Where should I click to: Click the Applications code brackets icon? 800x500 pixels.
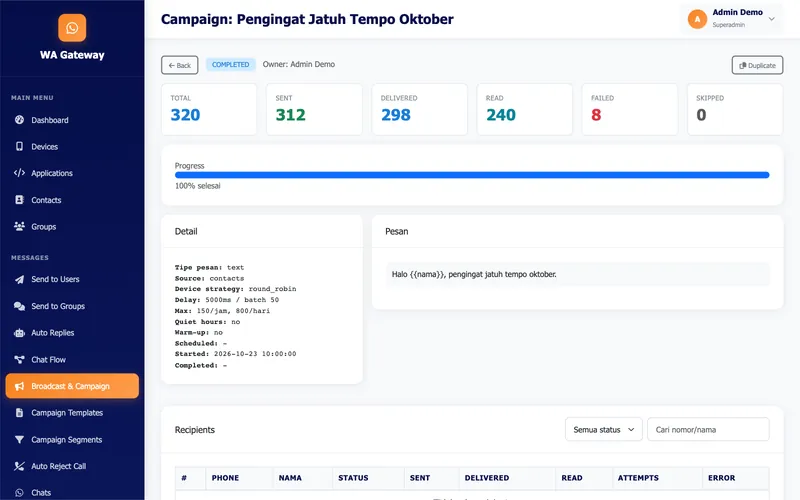click(x=19, y=173)
